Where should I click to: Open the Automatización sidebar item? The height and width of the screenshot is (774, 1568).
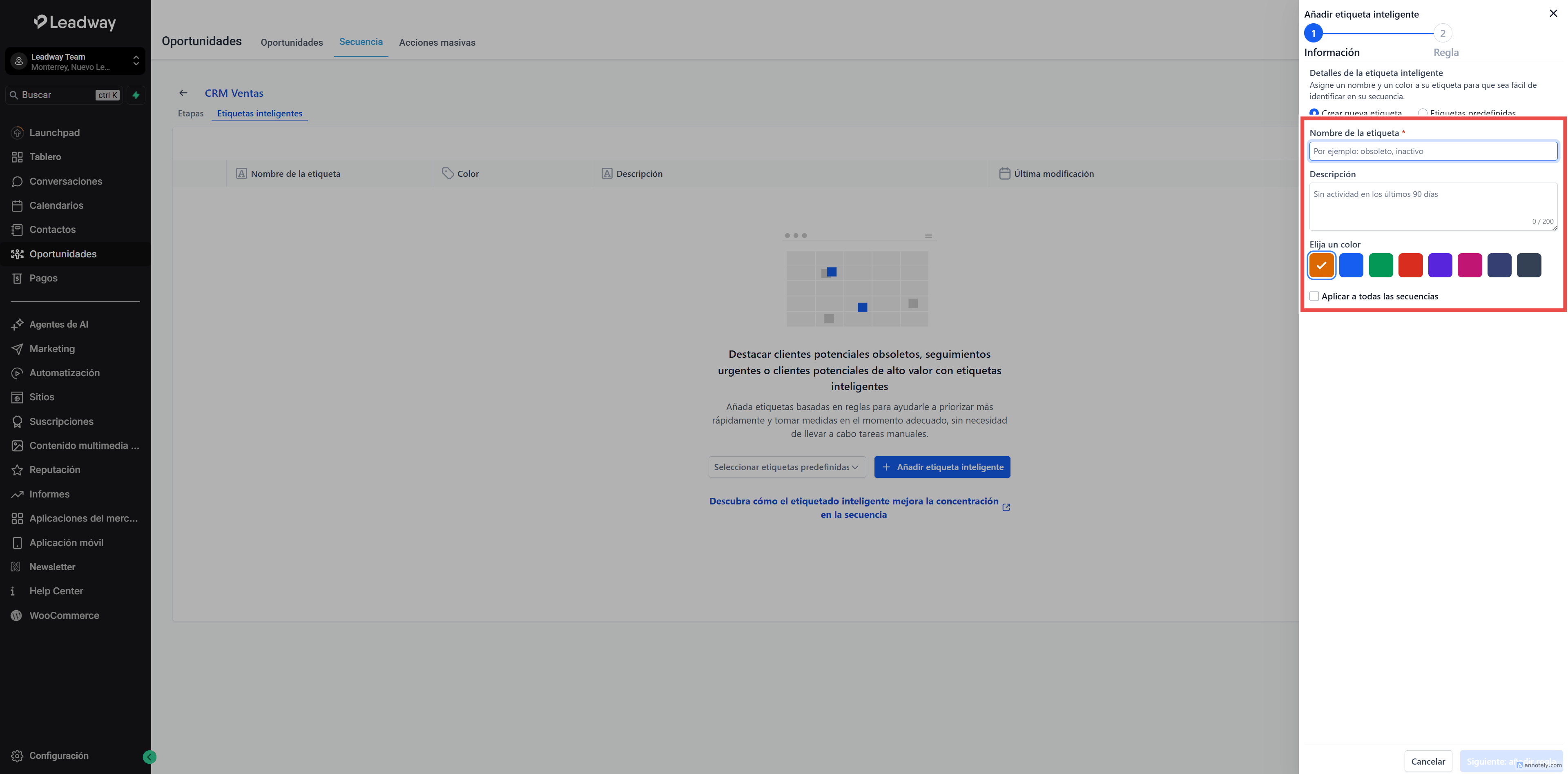pos(64,373)
